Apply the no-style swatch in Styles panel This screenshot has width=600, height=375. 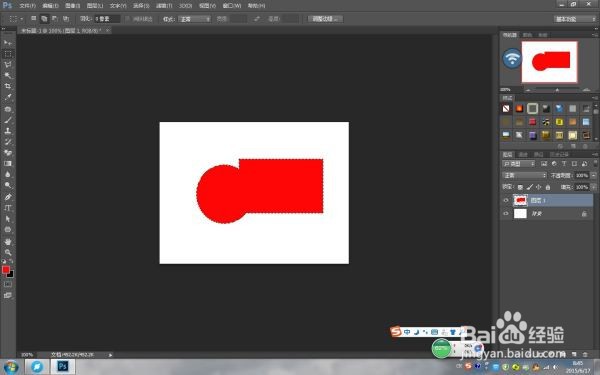[506, 109]
